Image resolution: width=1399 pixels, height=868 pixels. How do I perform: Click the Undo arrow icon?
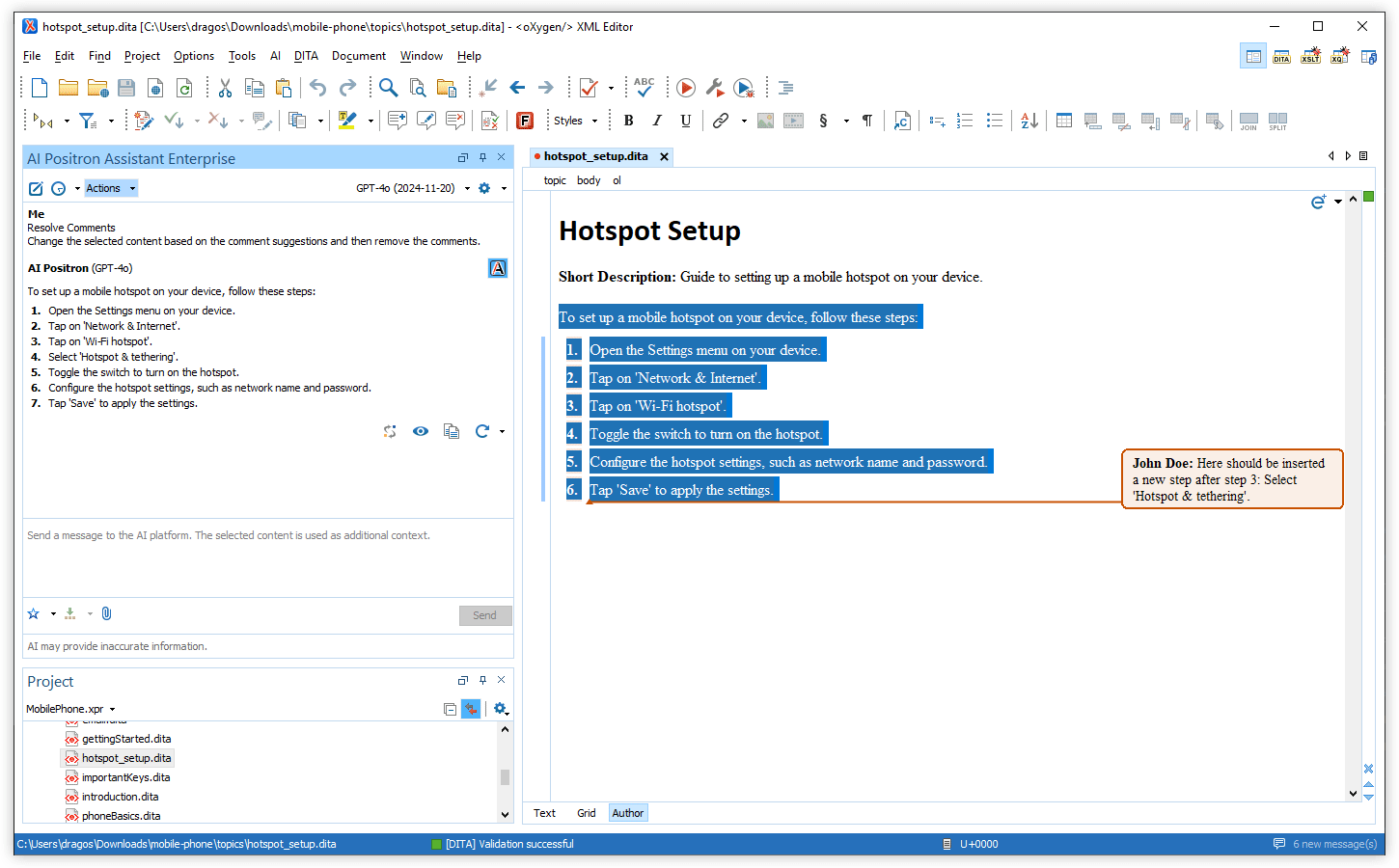pos(317,88)
